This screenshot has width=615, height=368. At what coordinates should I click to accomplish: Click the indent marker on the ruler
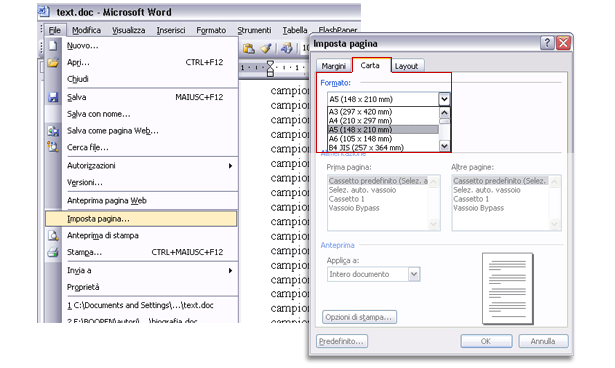click(270, 68)
